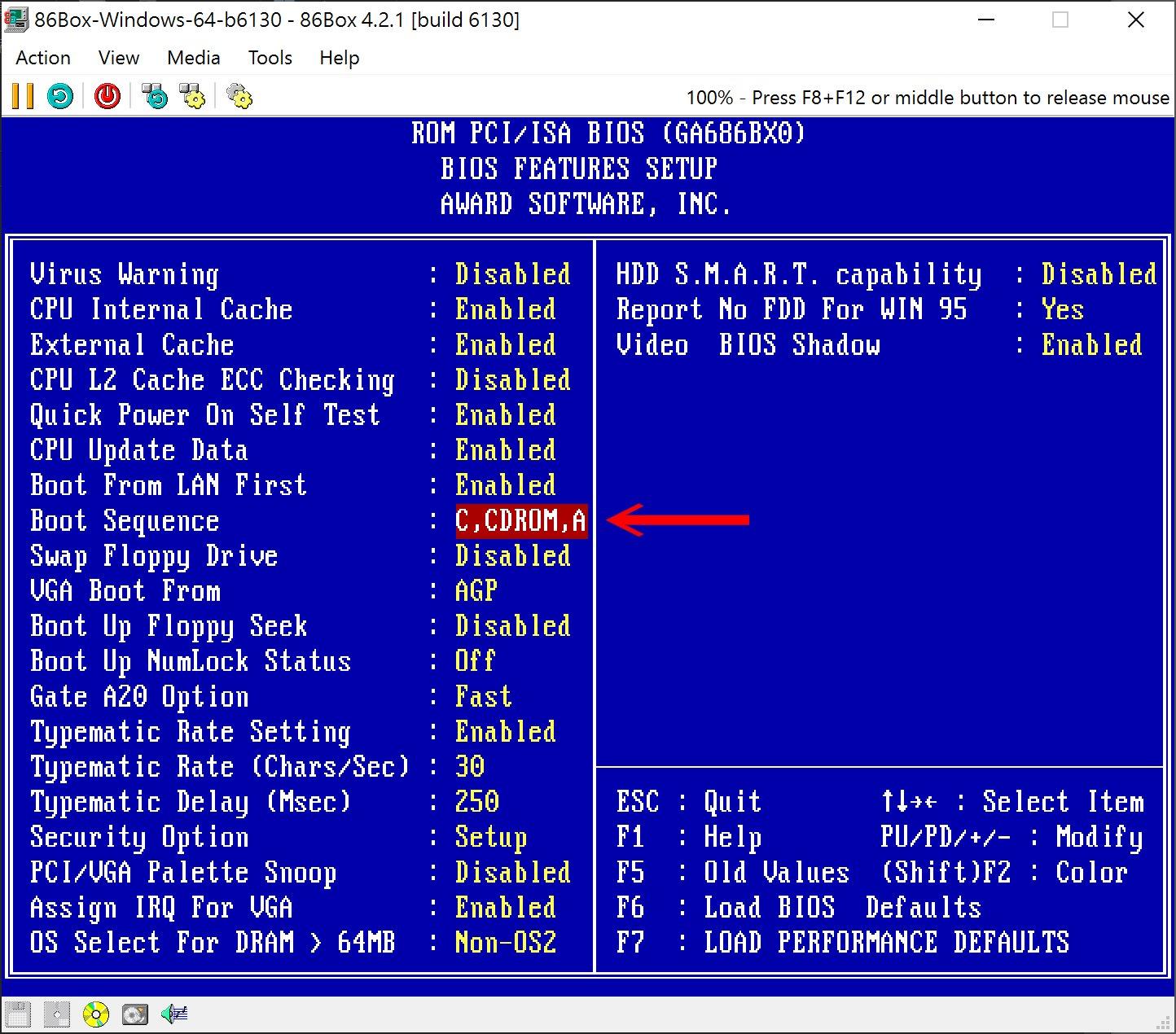Click the 'Boot Up Floppy Seek' label
Viewport: 1176px width, 1034px height.
[x=169, y=625]
